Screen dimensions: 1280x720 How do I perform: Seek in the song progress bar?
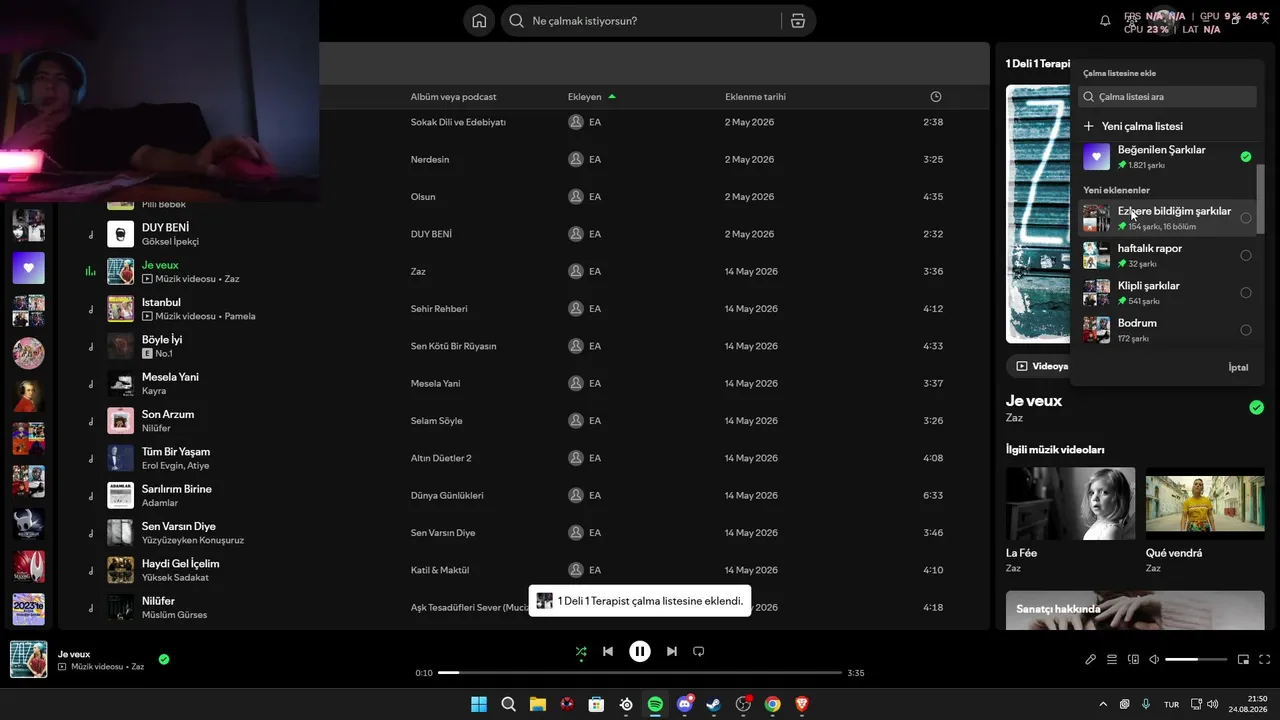pyautogui.click(x=640, y=673)
